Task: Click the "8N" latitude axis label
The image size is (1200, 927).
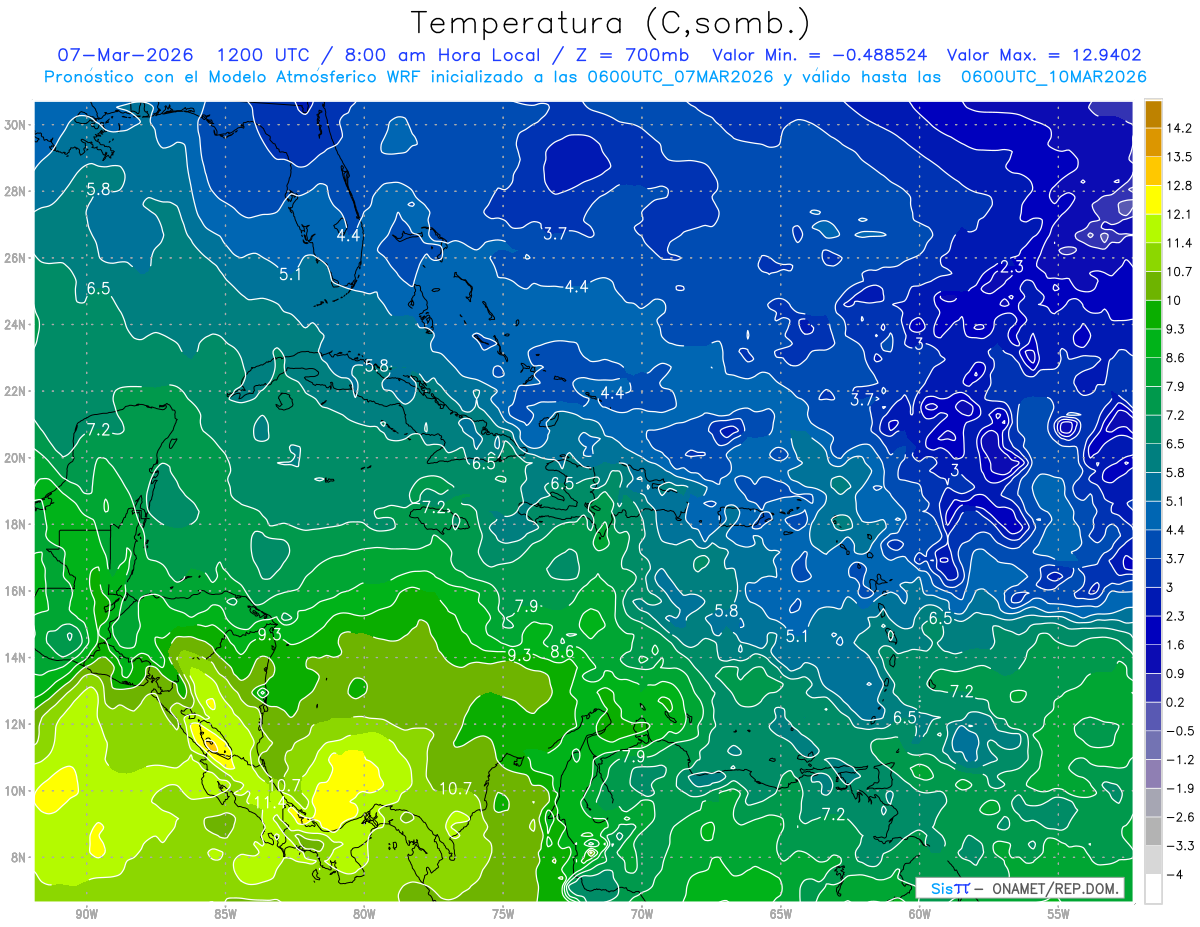Action: [x=18, y=858]
